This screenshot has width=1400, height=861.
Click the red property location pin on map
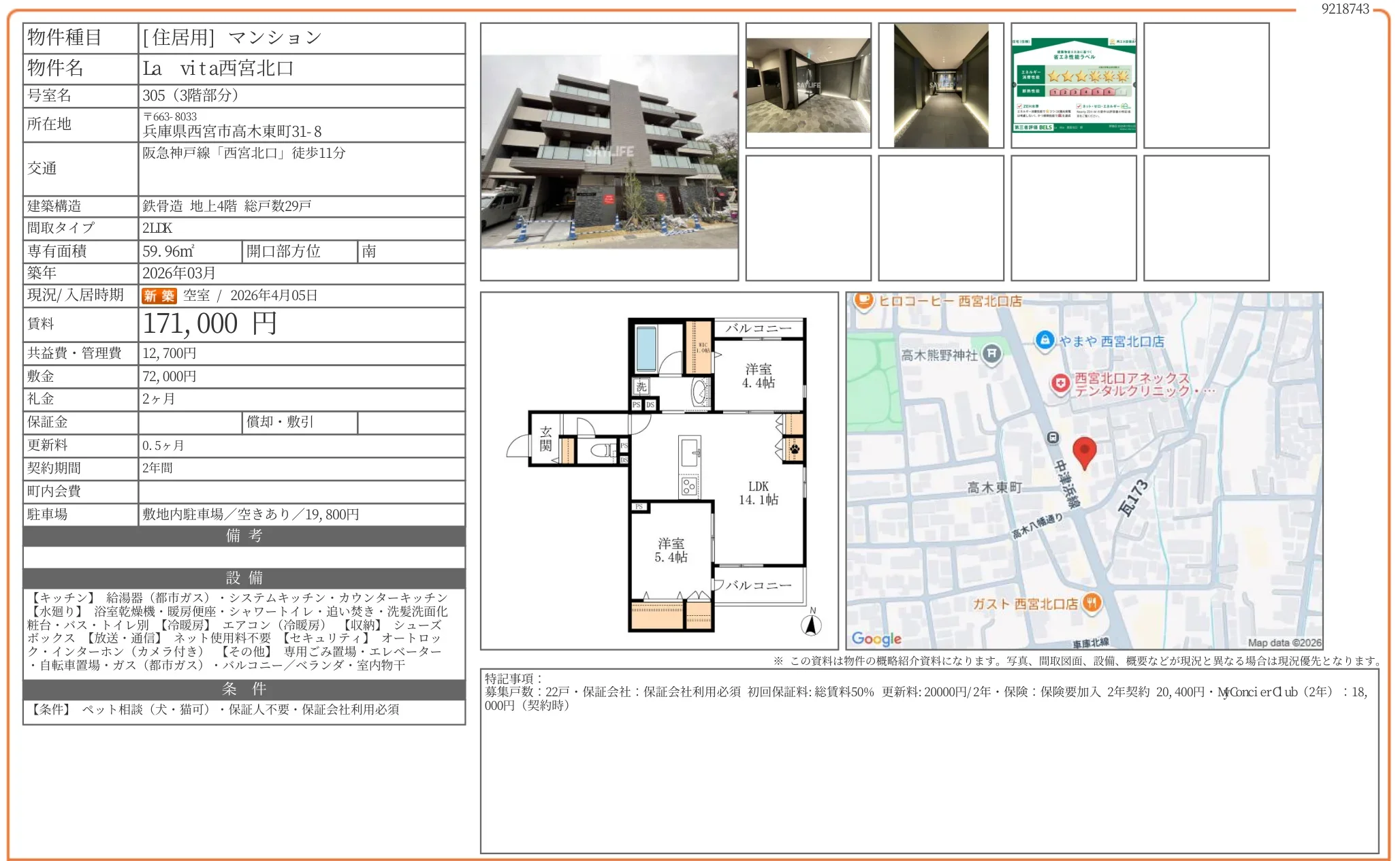pos(1084,451)
